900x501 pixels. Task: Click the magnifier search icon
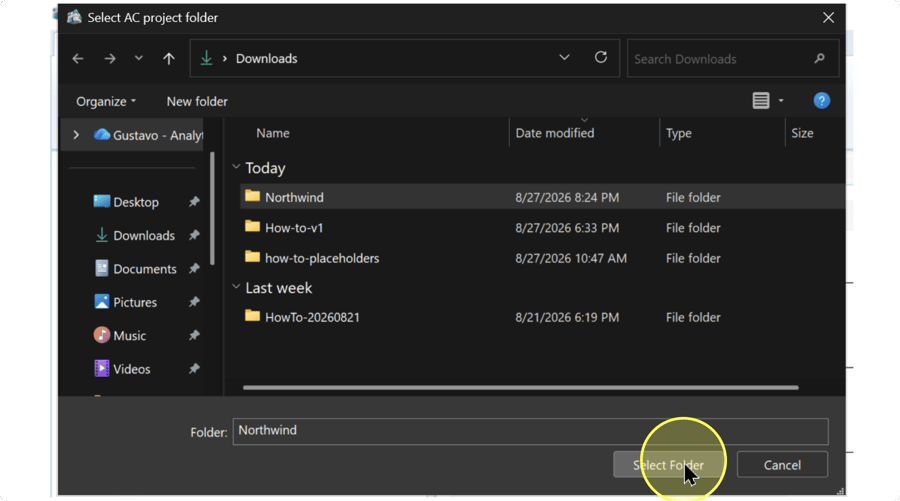pyautogui.click(x=820, y=58)
